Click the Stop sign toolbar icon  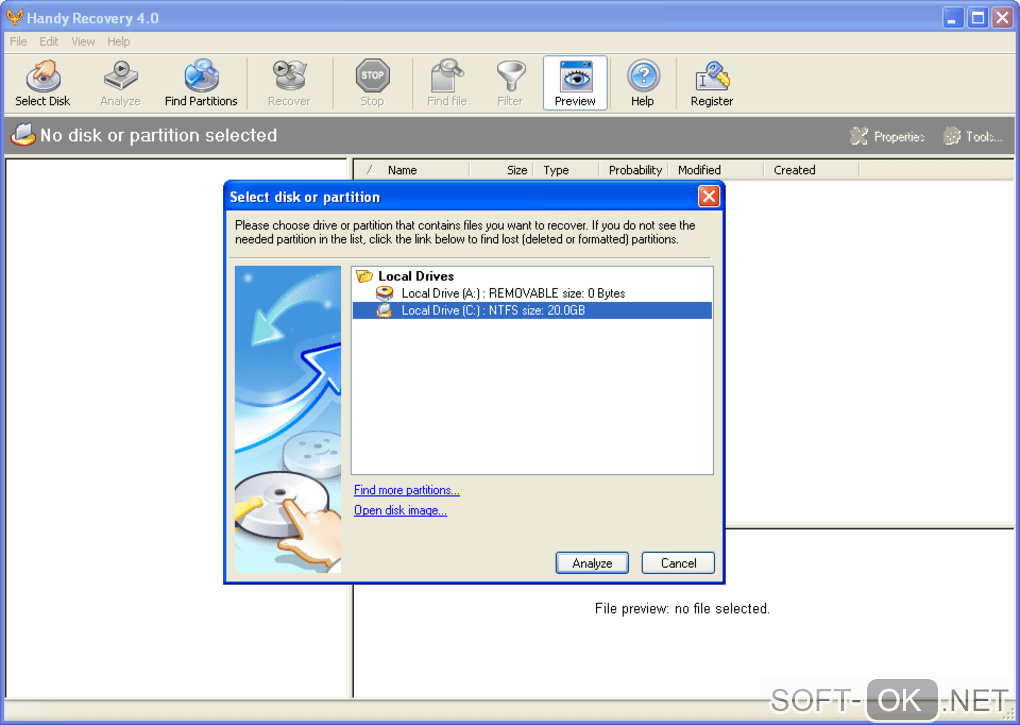(372, 76)
